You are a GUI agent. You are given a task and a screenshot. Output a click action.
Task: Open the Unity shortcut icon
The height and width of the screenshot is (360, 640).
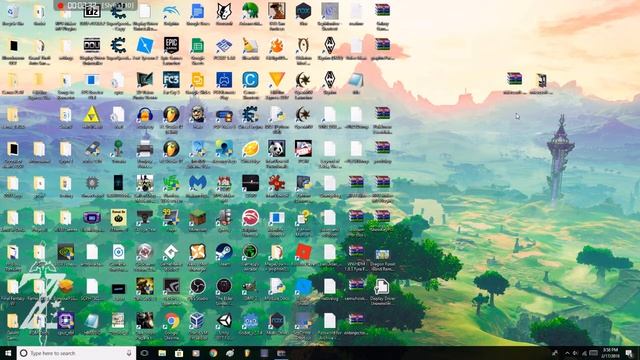click(x=224, y=321)
